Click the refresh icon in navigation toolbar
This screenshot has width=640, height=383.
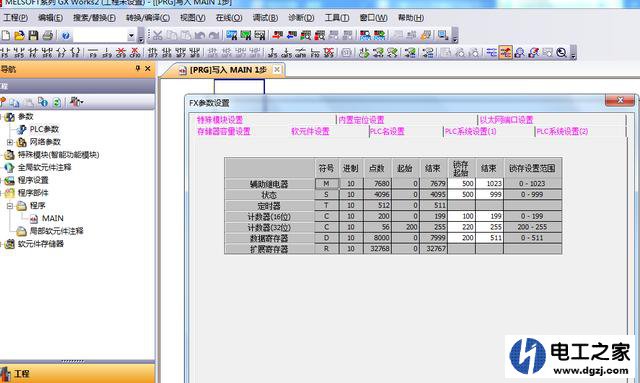pos(57,102)
